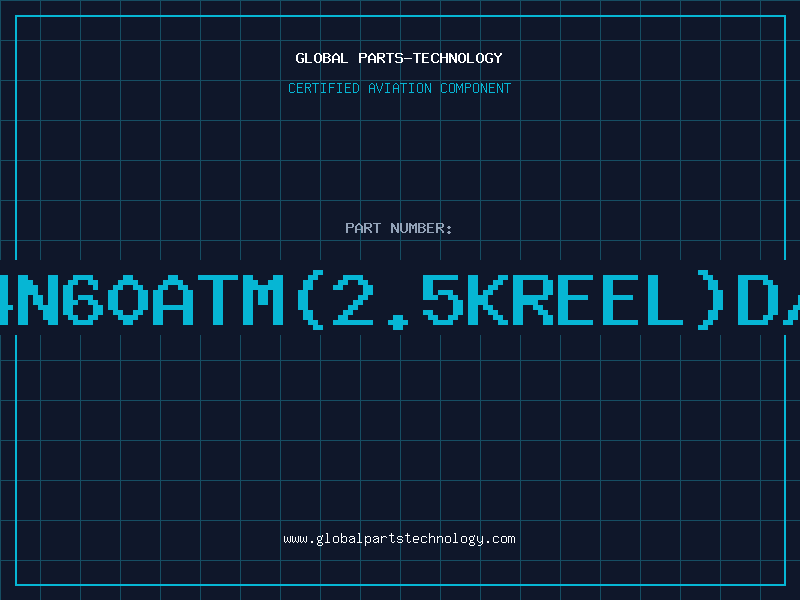Click the large letter M before the parenthesis

(x=263, y=299)
